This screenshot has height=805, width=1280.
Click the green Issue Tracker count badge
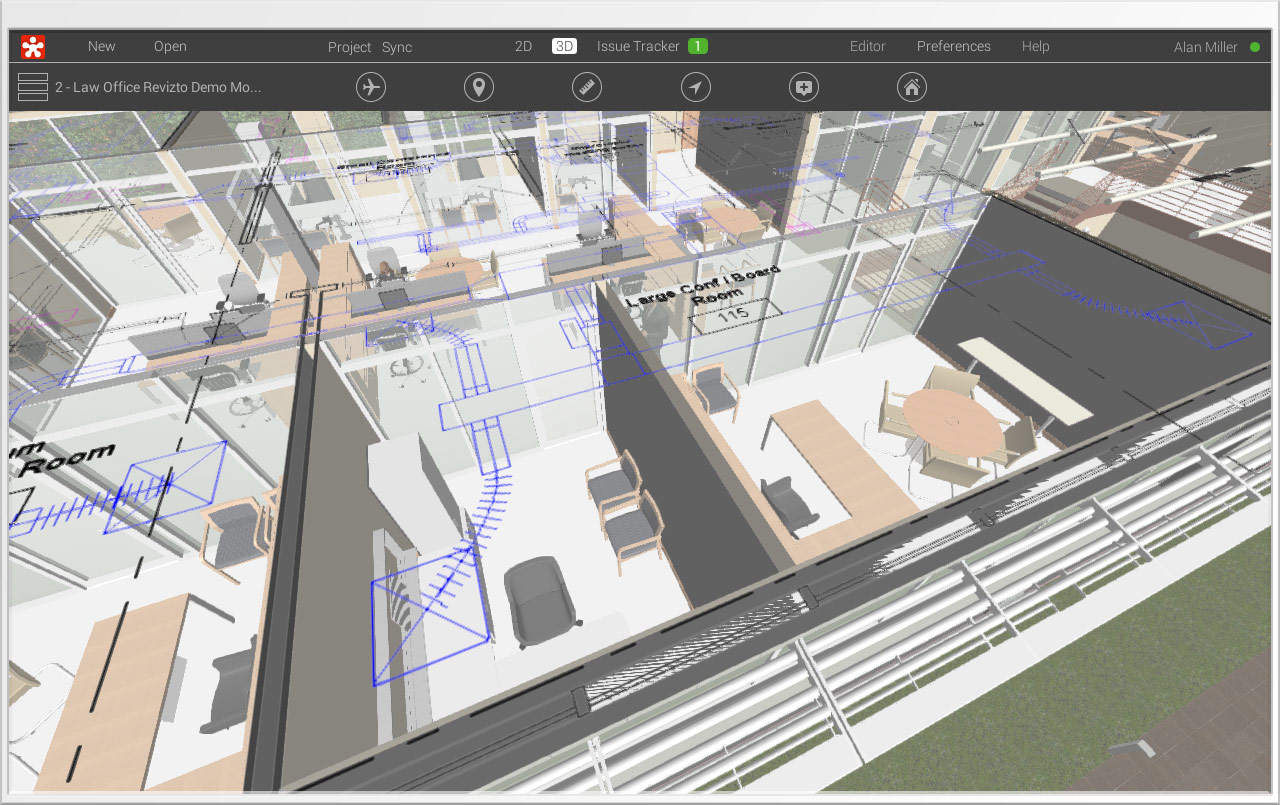(x=697, y=45)
